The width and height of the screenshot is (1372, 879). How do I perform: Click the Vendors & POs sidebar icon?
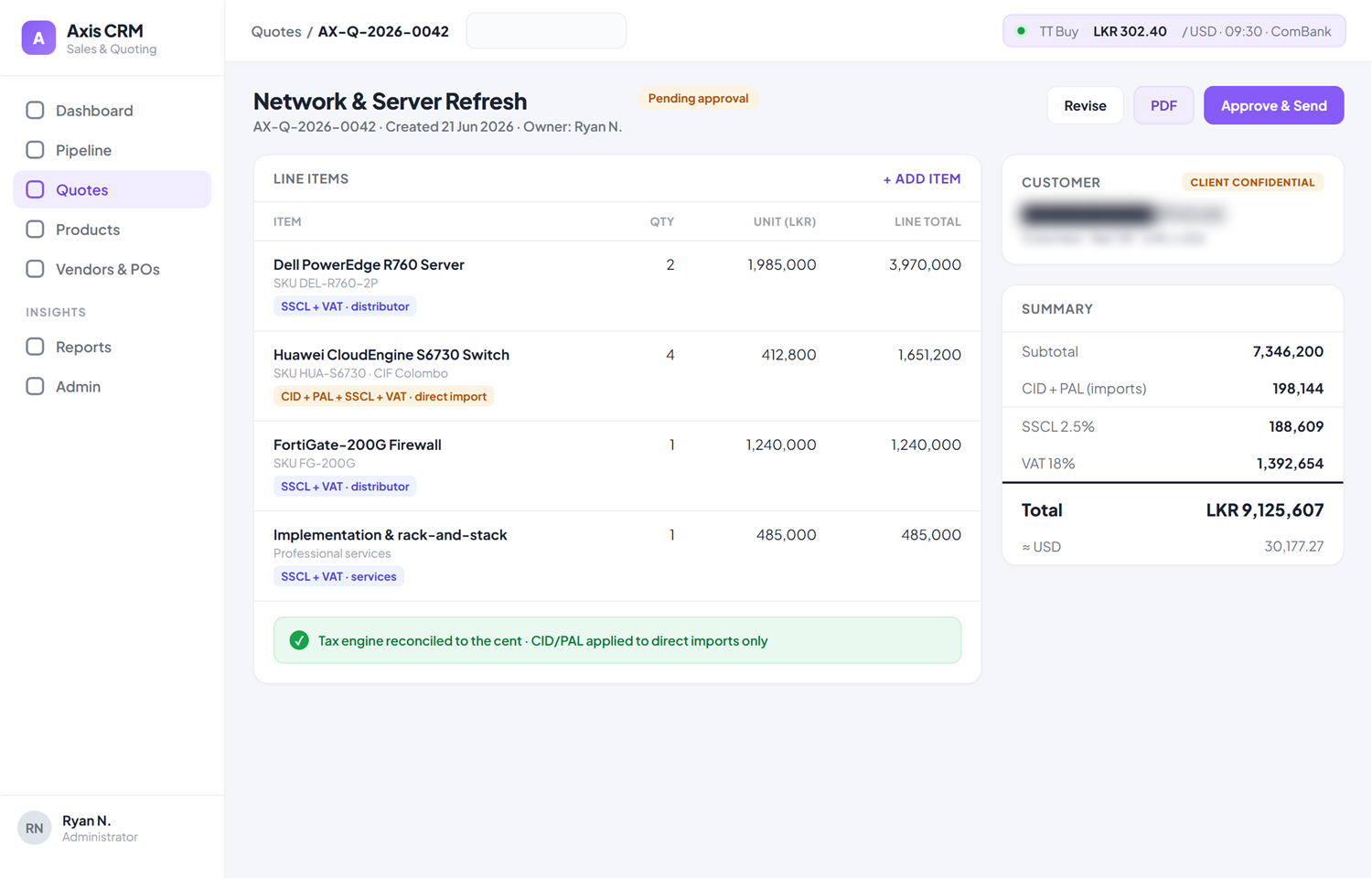[x=35, y=269]
